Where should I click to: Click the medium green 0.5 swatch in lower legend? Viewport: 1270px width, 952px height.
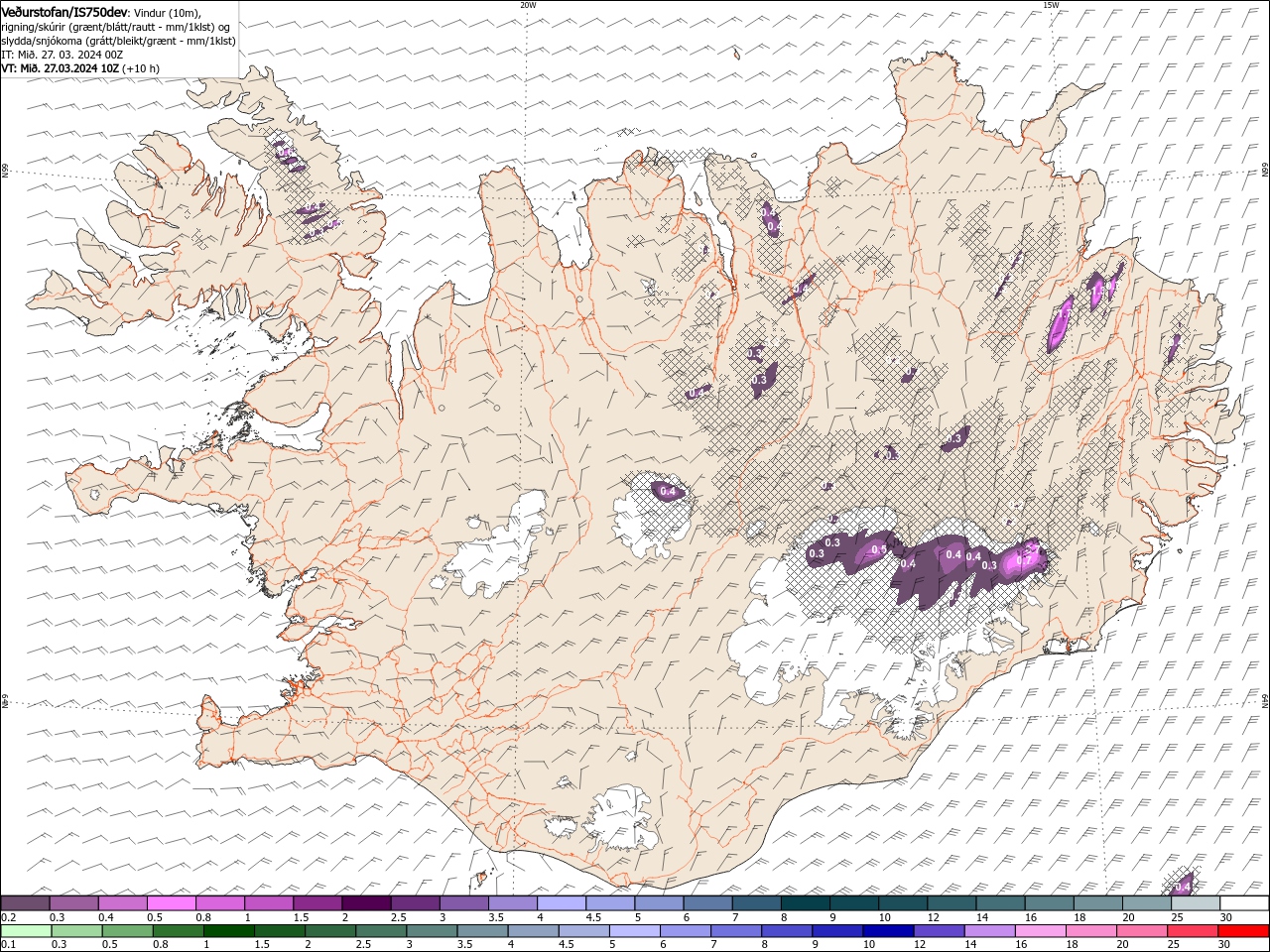[127, 931]
